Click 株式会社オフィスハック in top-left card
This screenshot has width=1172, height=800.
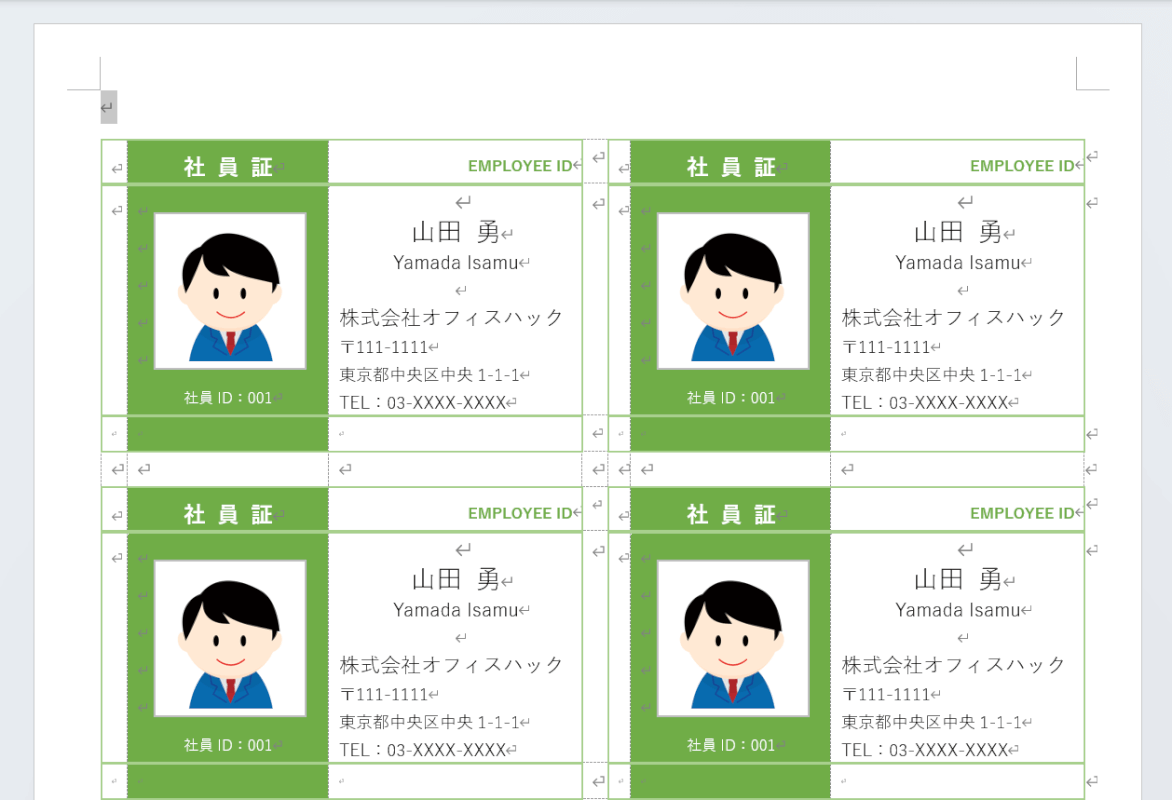(452, 318)
